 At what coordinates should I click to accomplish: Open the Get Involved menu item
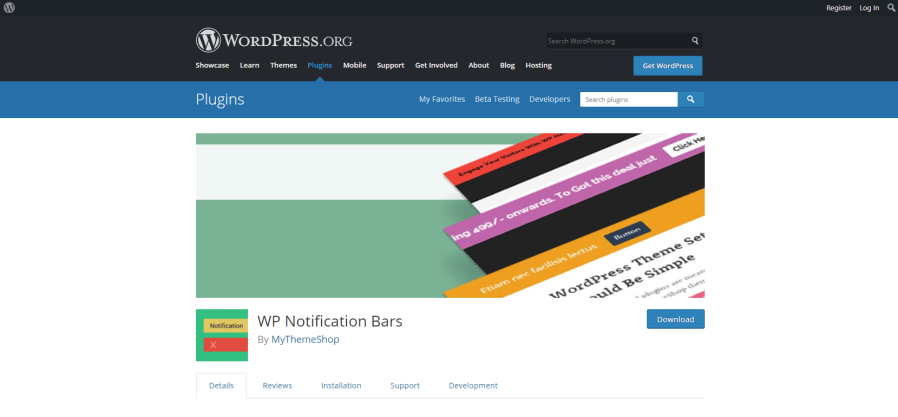pos(436,65)
